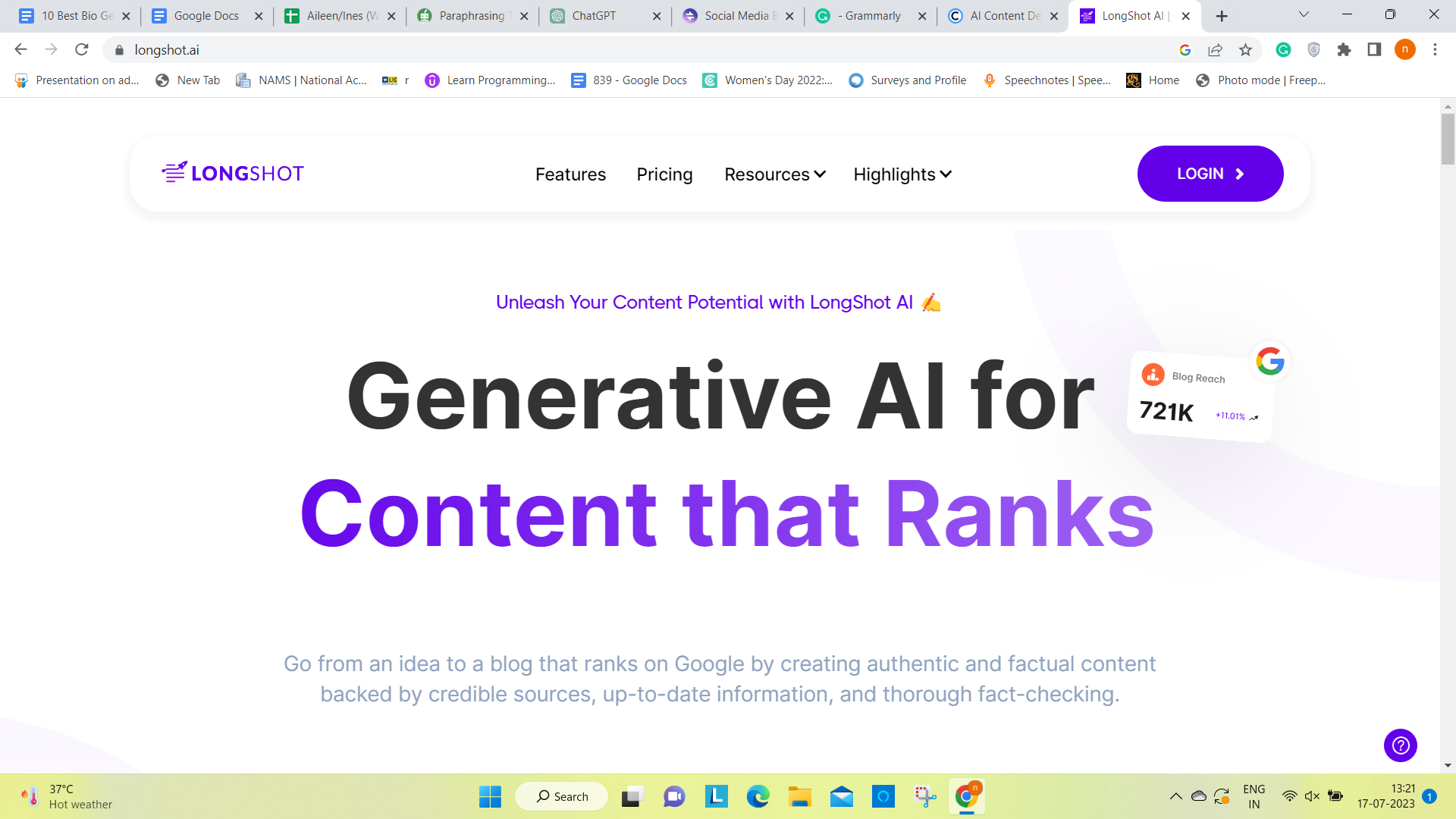This screenshot has height=819, width=1456.
Task: Click the LongShot logo in the header
Action: (232, 173)
